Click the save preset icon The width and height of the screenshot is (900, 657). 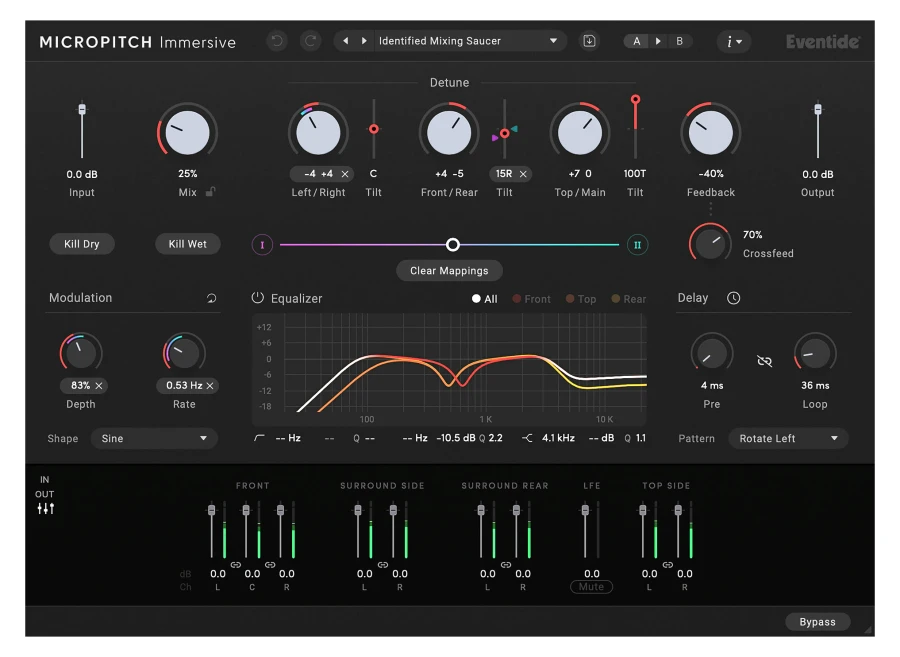(589, 41)
